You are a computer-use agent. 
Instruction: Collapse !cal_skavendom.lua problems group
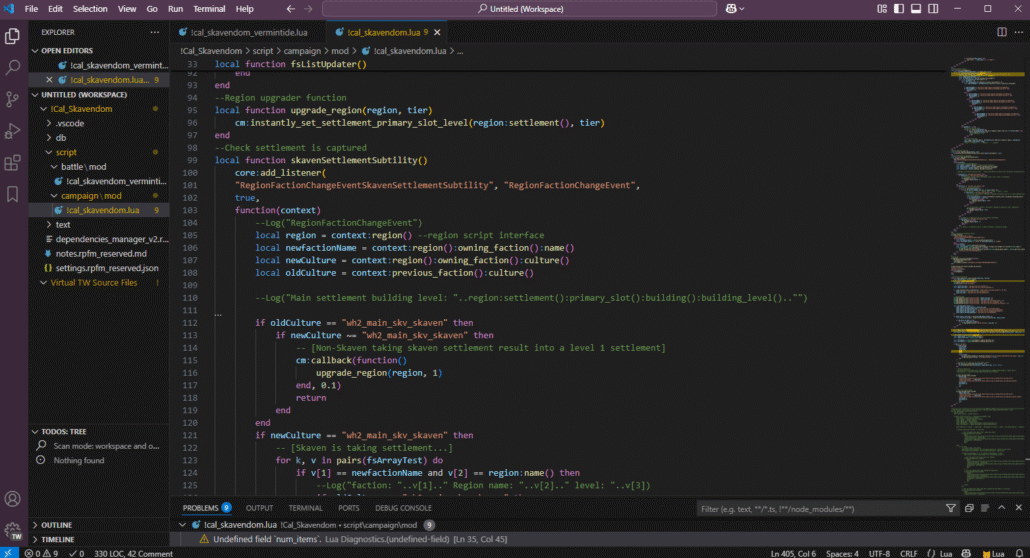(x=182, y=525)
